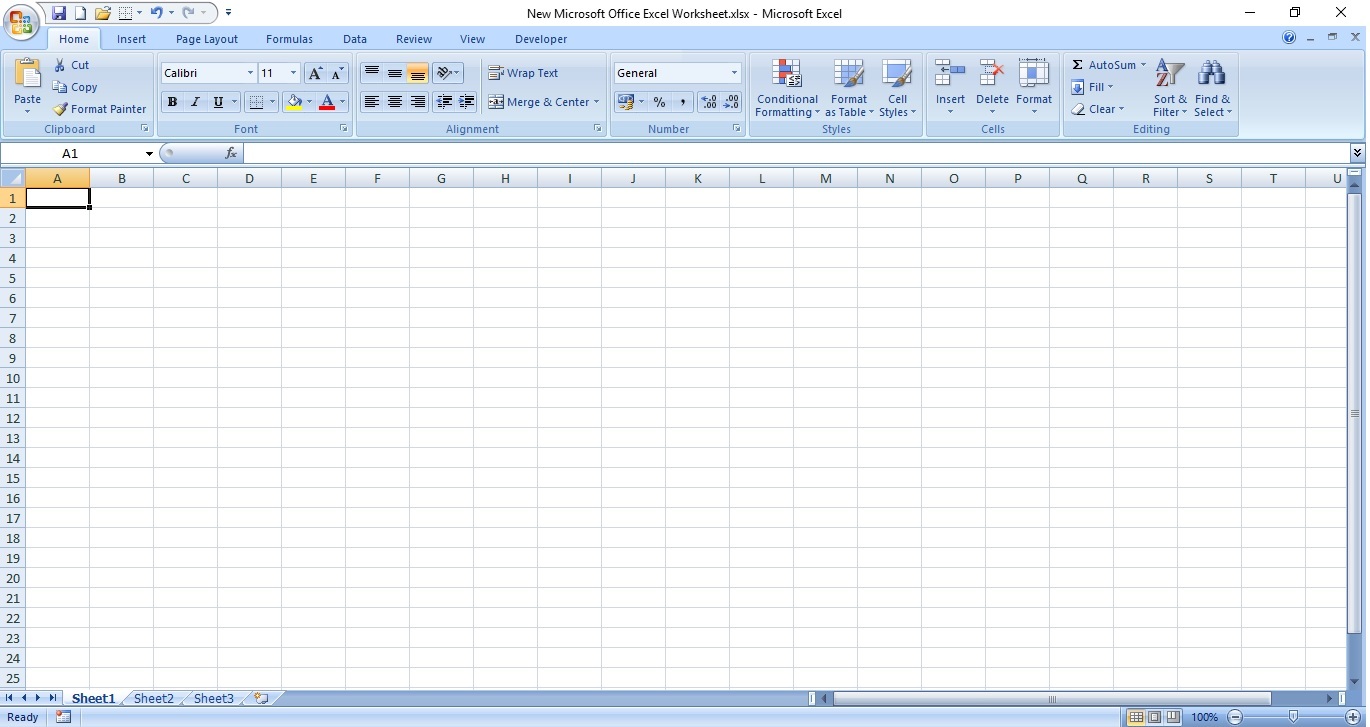The image size is (1370, 727).
Task: Open the Fill Color dropdown arrow
Action: point(310,102)
